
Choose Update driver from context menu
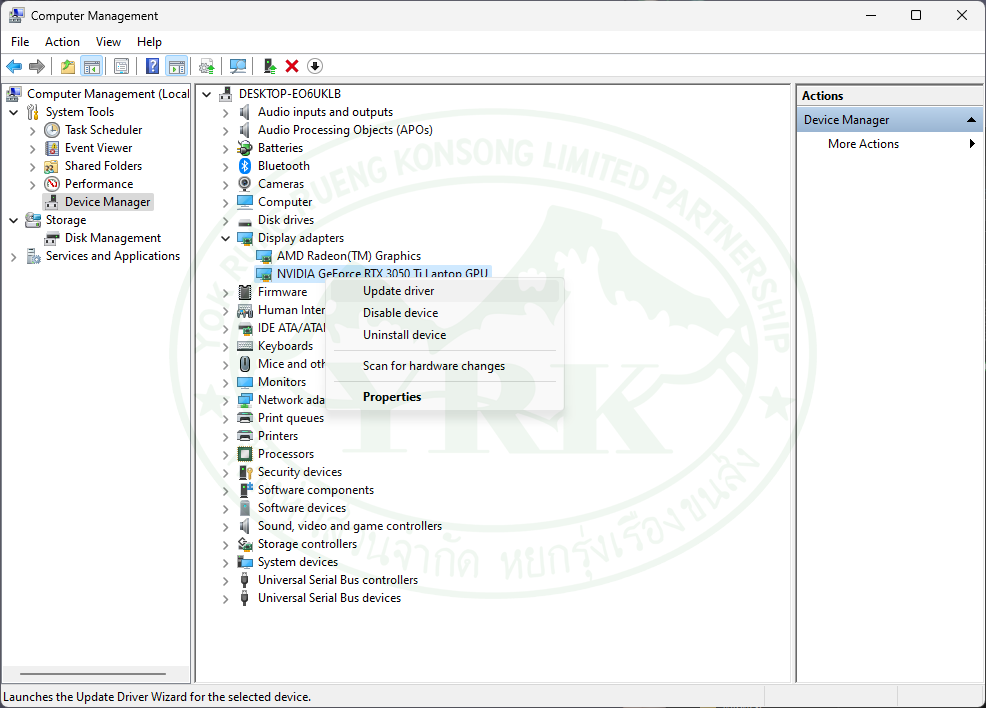click(445, 291)
